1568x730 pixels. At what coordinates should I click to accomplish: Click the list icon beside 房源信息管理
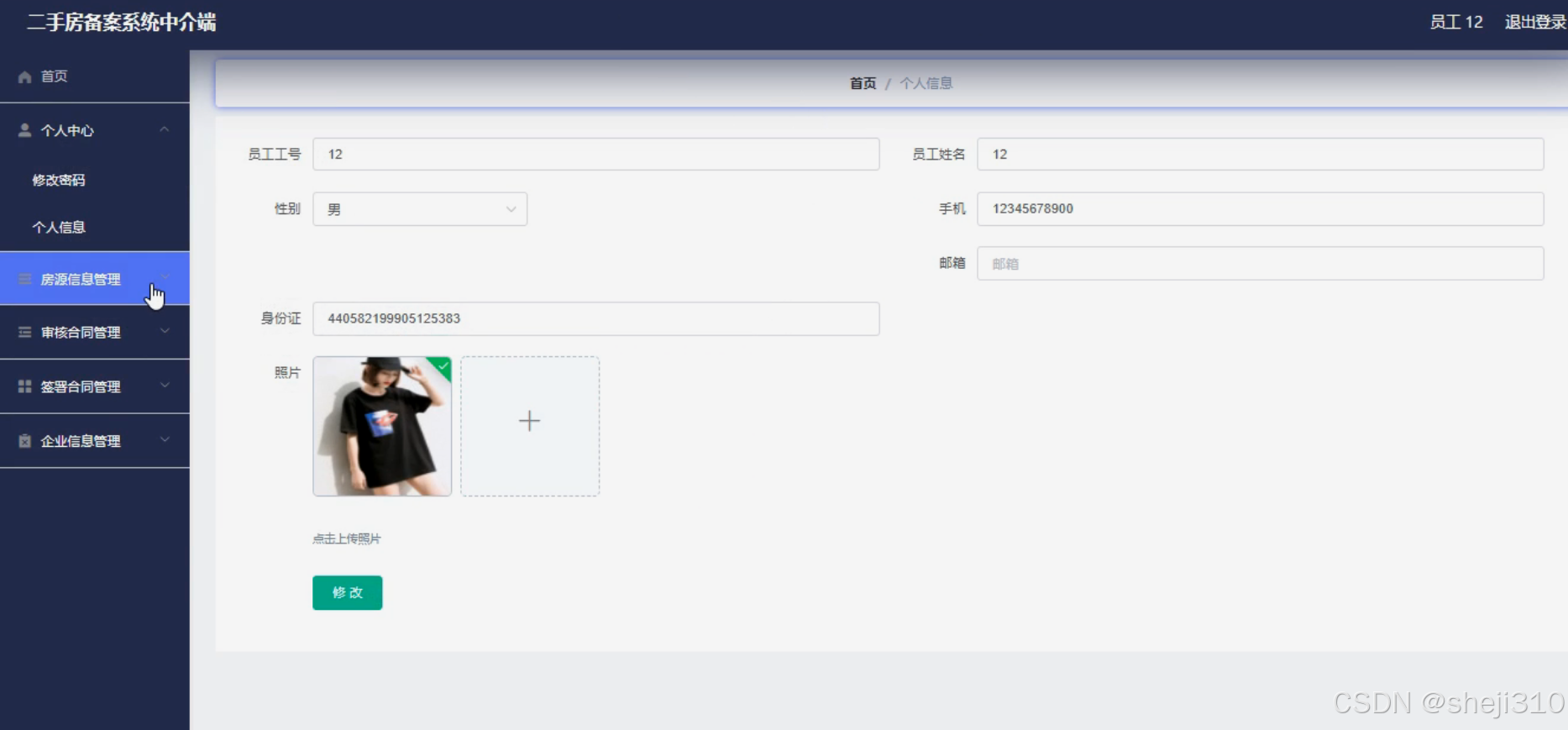25,279
